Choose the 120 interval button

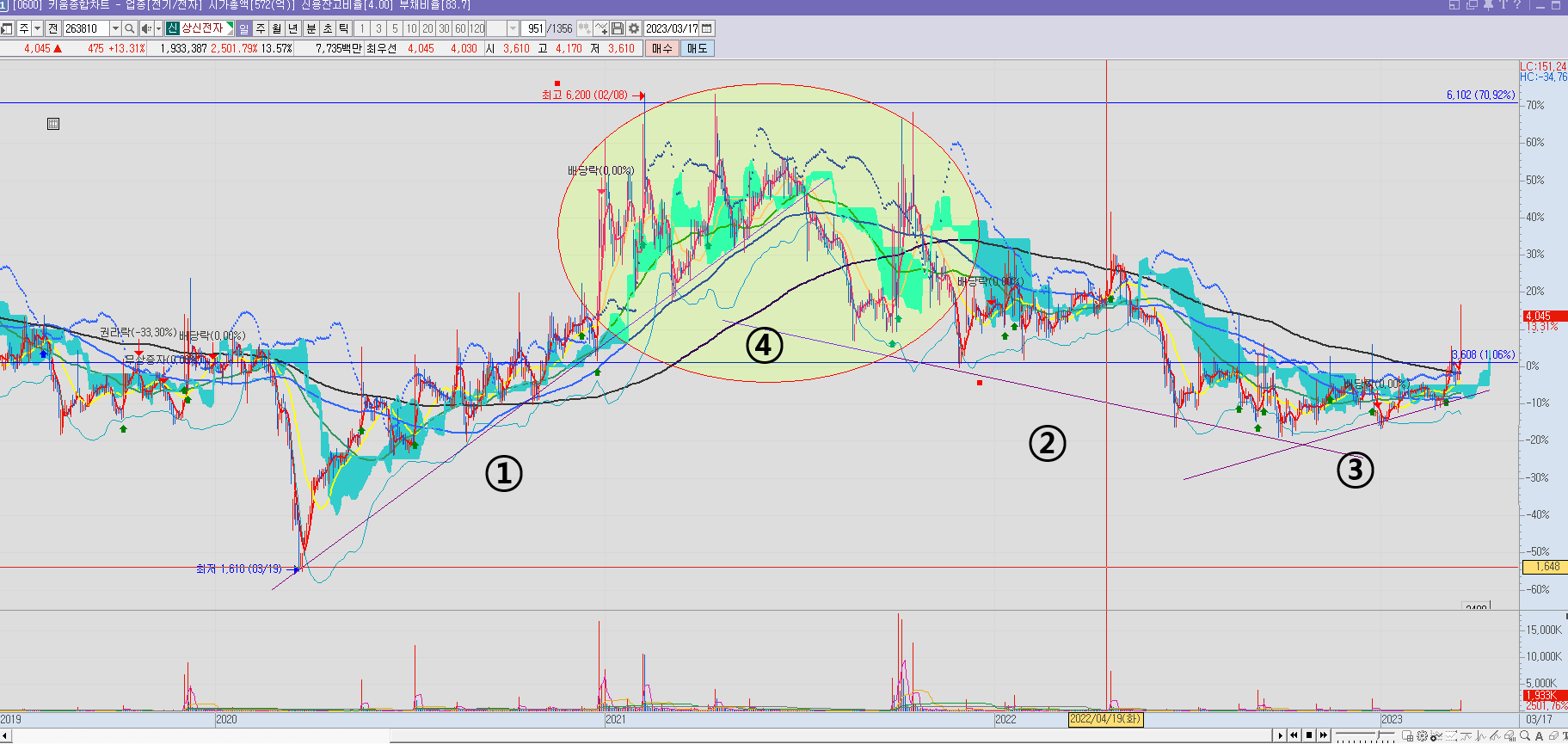[477, 28]
